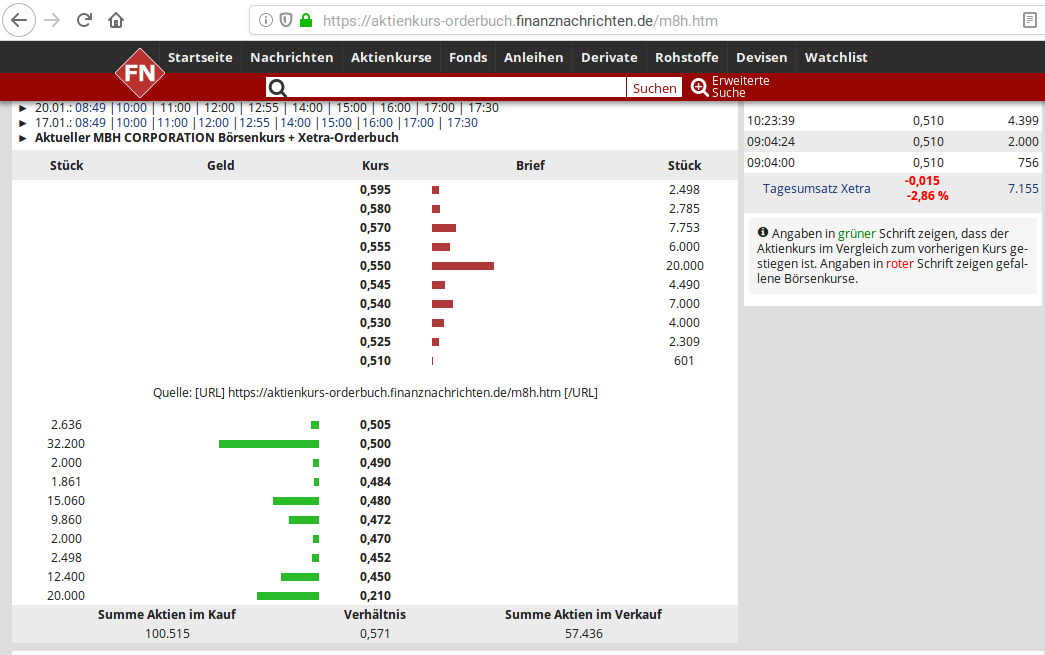Click the Brief column header

[x=530, y=165]
